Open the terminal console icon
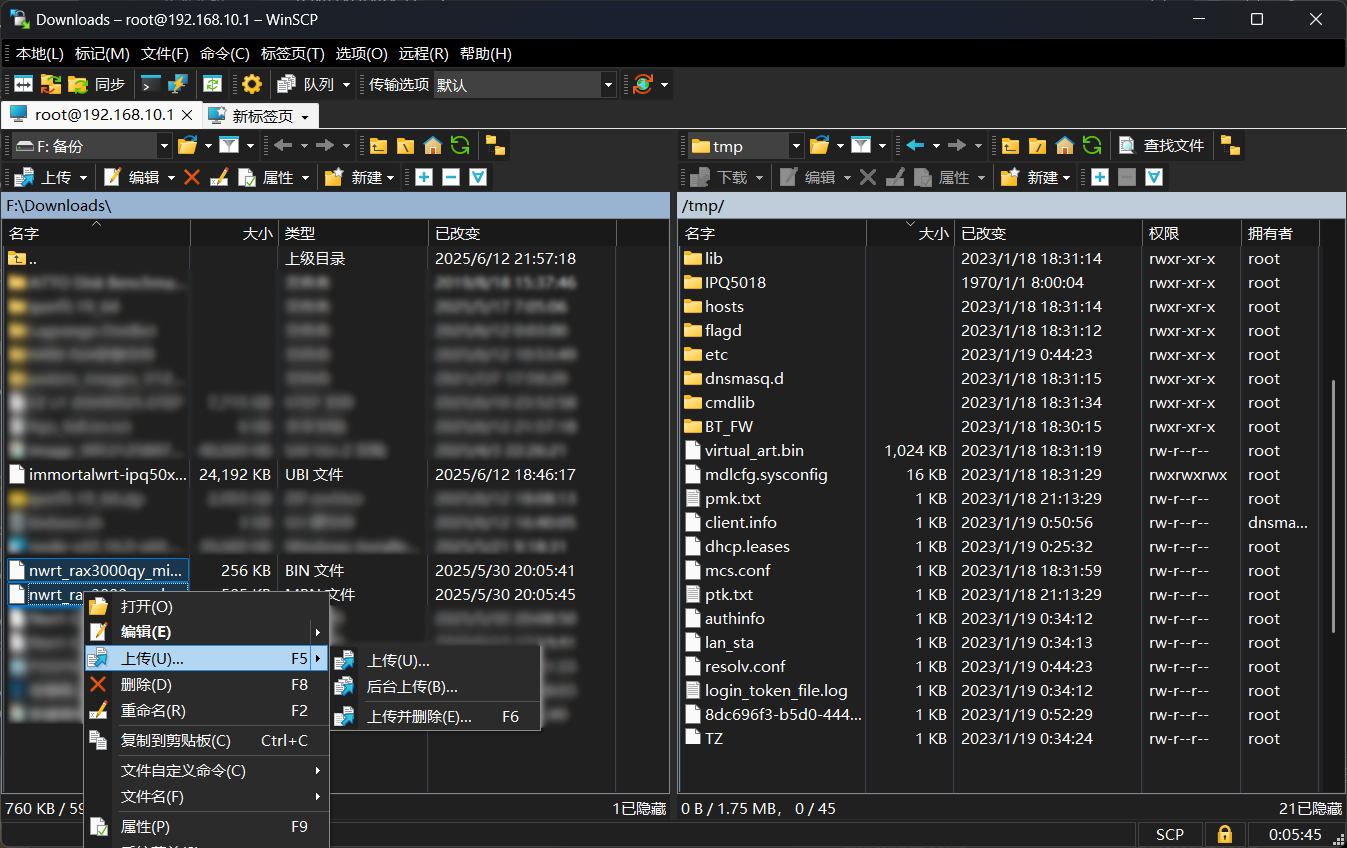 click(151, 85)
